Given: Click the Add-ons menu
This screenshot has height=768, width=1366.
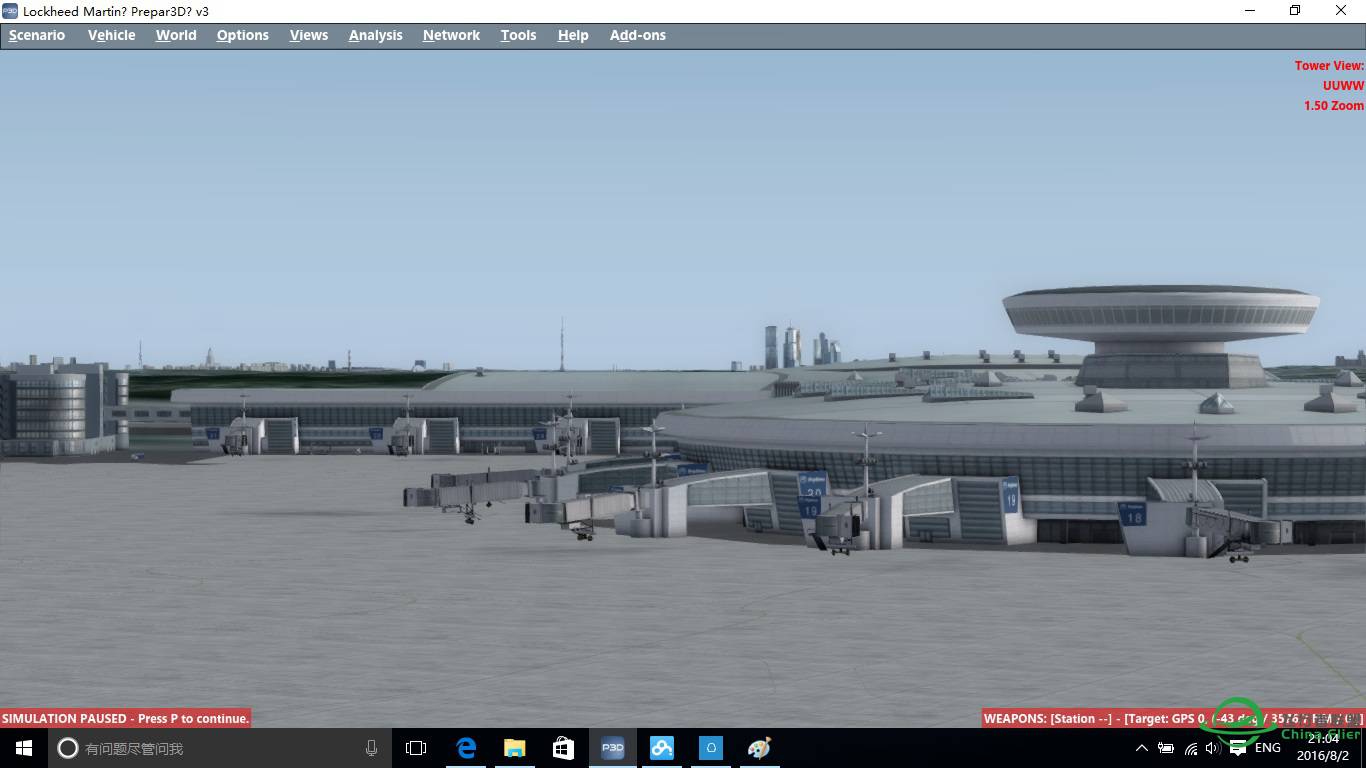Looking at the screenshot, I should tap(637, 35).
